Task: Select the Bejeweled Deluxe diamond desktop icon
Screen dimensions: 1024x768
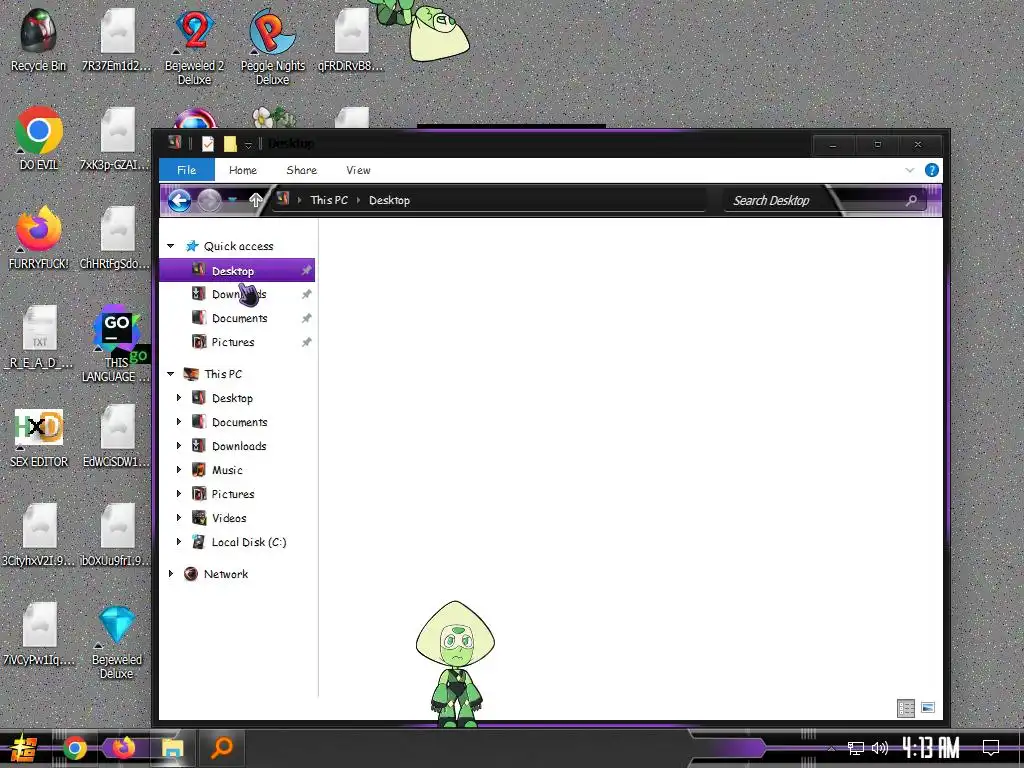Action: click(116, 641)
